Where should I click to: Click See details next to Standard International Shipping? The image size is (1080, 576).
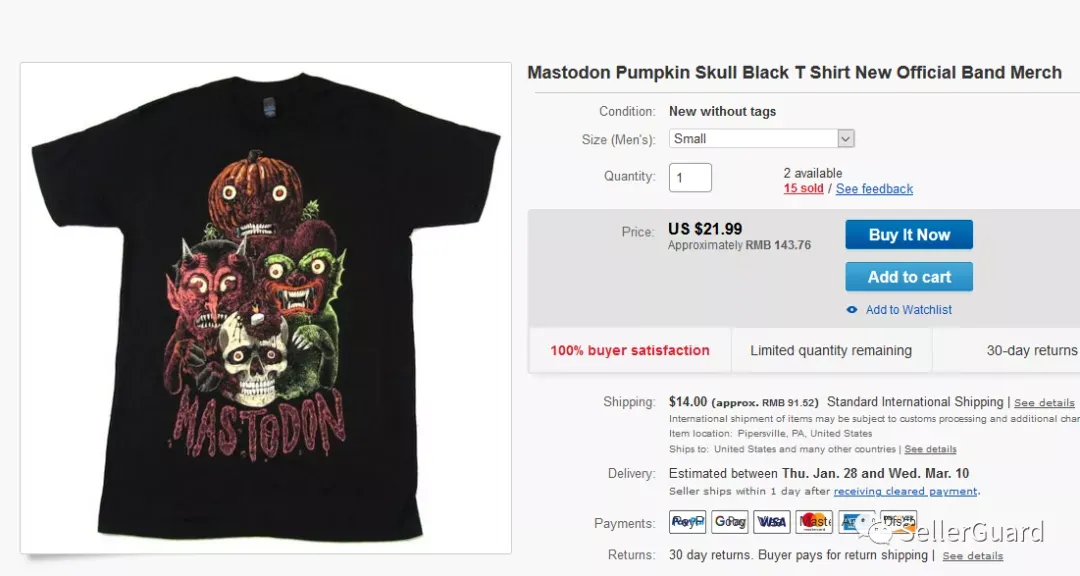[1043, 402]
